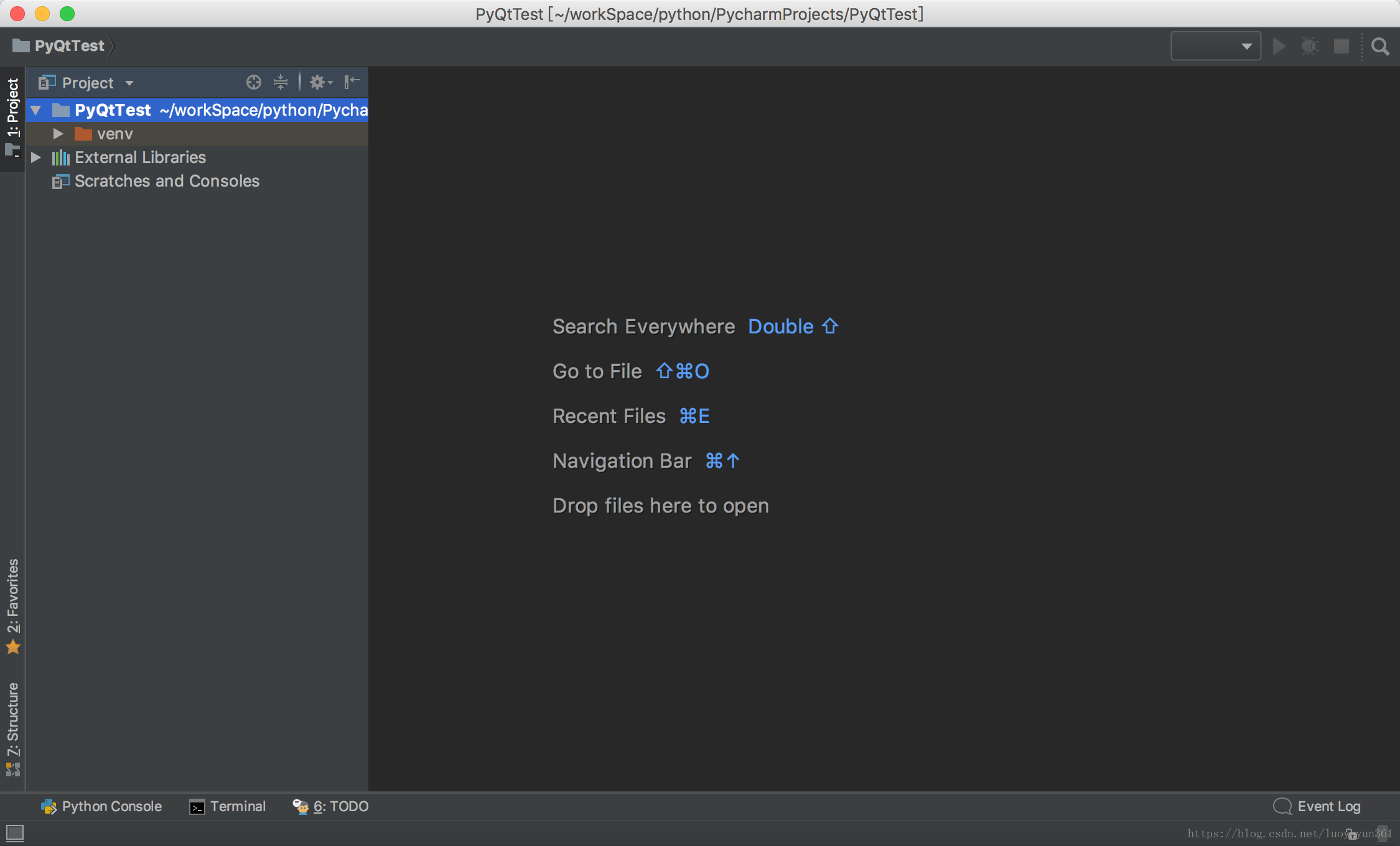Select the PyQtTest project root row
Screen dimensions: 1400x846
[x=197, y=110]
